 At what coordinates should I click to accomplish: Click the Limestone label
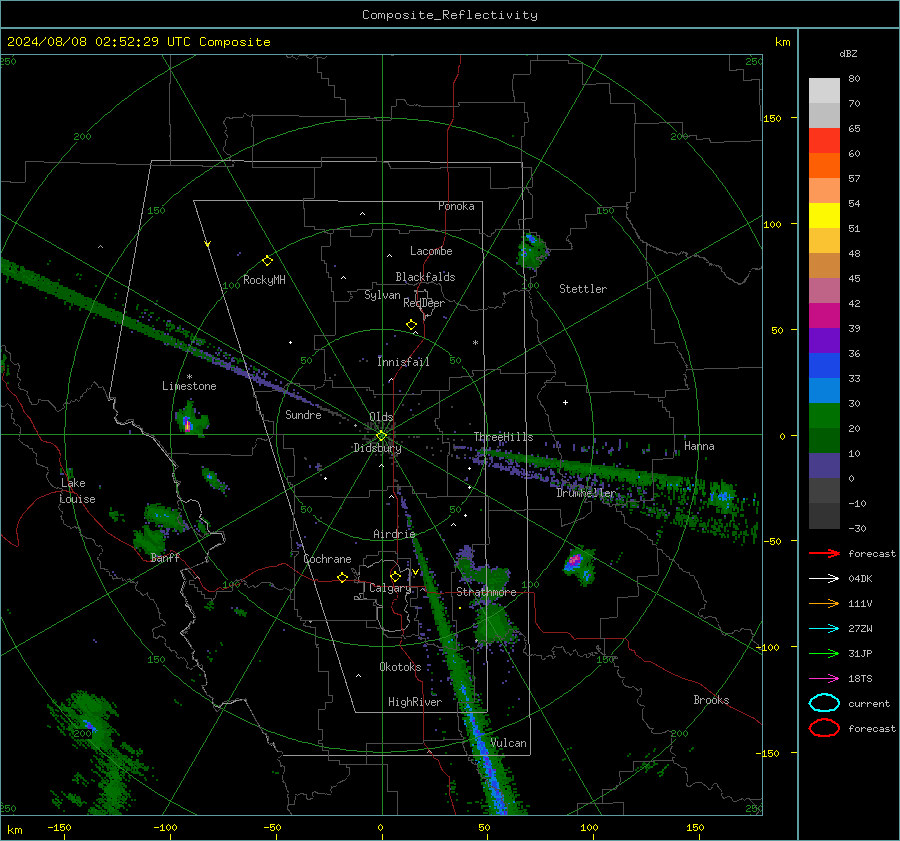coord(189,386)
